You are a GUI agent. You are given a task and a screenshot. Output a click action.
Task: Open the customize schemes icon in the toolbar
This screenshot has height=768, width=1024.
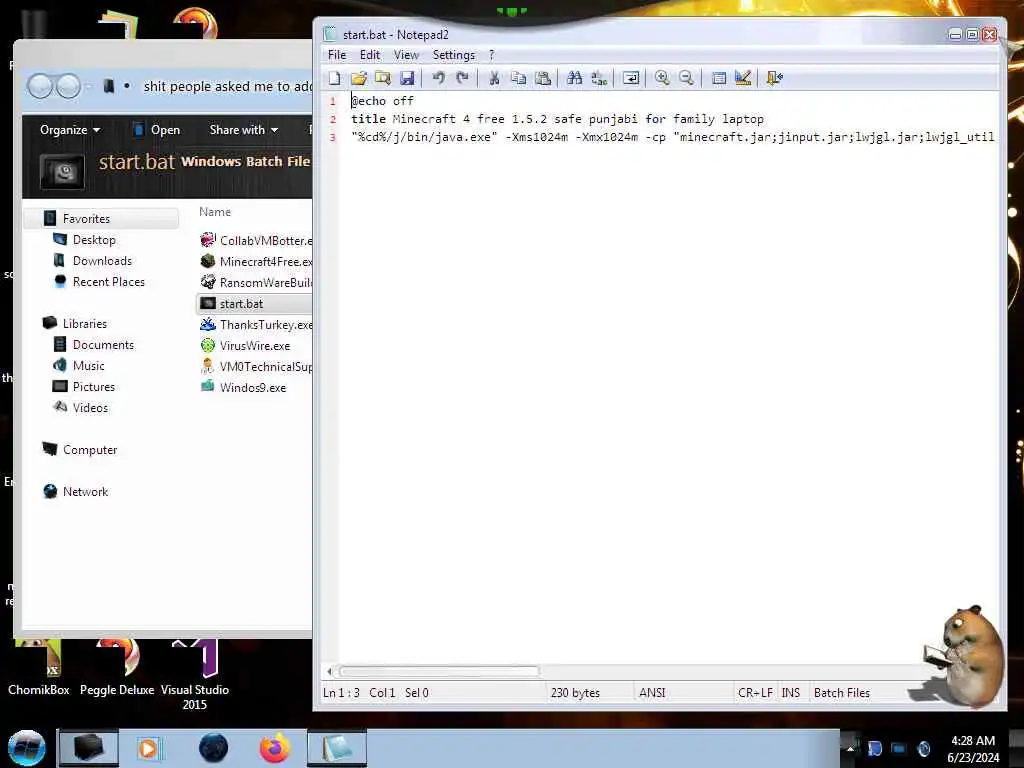pyautogui.click(x=743, y=78)
